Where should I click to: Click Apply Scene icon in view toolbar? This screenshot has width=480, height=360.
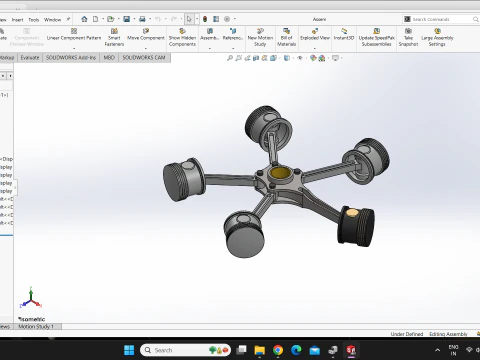point(322,58)
